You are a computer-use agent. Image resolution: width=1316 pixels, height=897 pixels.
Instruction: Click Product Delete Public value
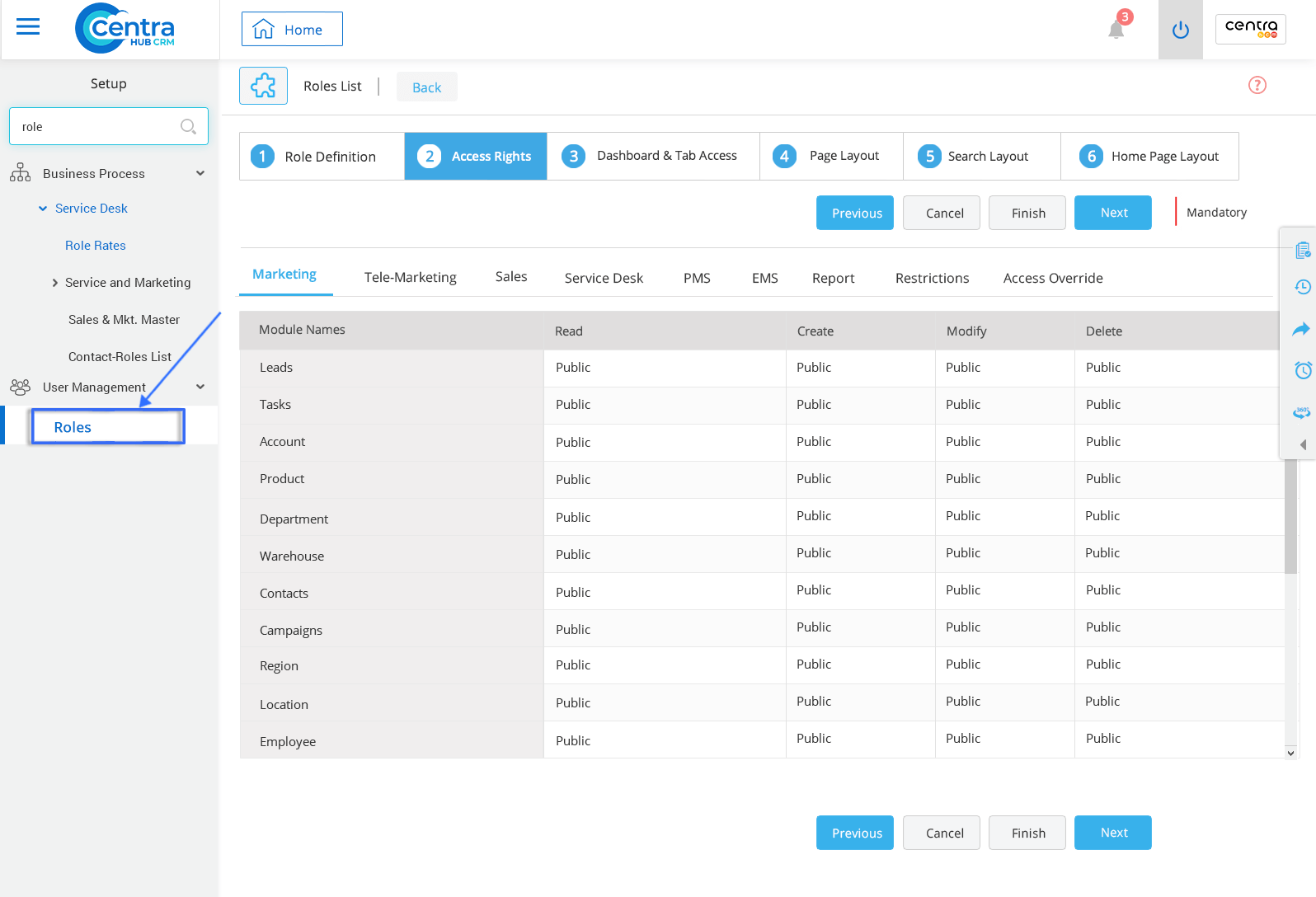1103,479
